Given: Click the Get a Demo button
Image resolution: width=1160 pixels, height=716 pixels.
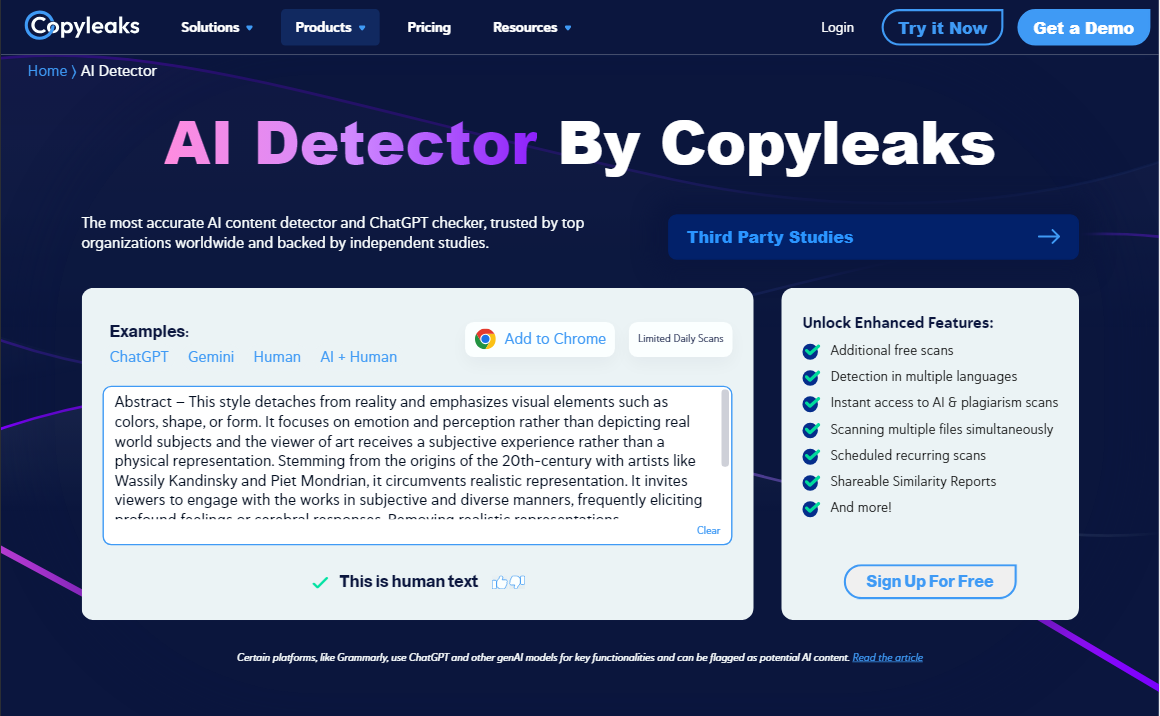Looking at the screenshot, I should click(x=1083, y=27).
